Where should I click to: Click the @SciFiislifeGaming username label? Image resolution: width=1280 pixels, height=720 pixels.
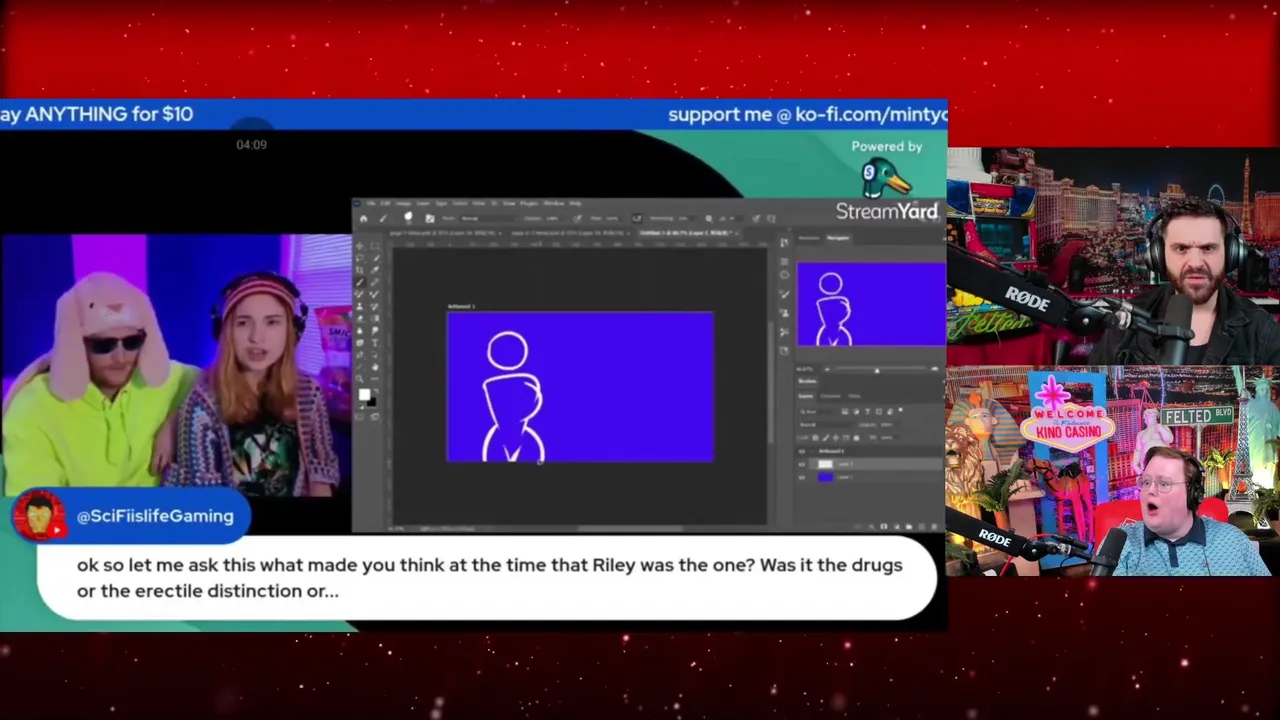(155, 516)
